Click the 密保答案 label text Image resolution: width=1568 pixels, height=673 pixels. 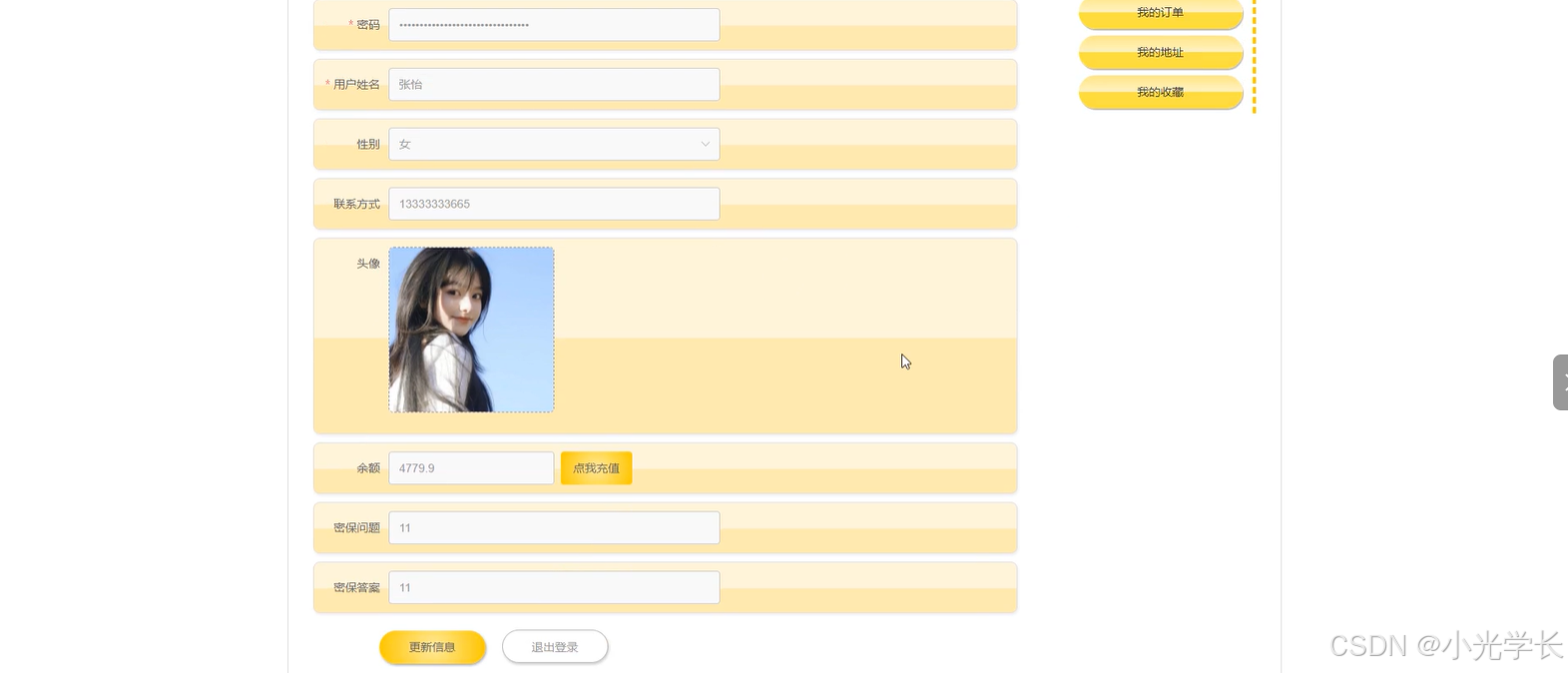[356, 588]
